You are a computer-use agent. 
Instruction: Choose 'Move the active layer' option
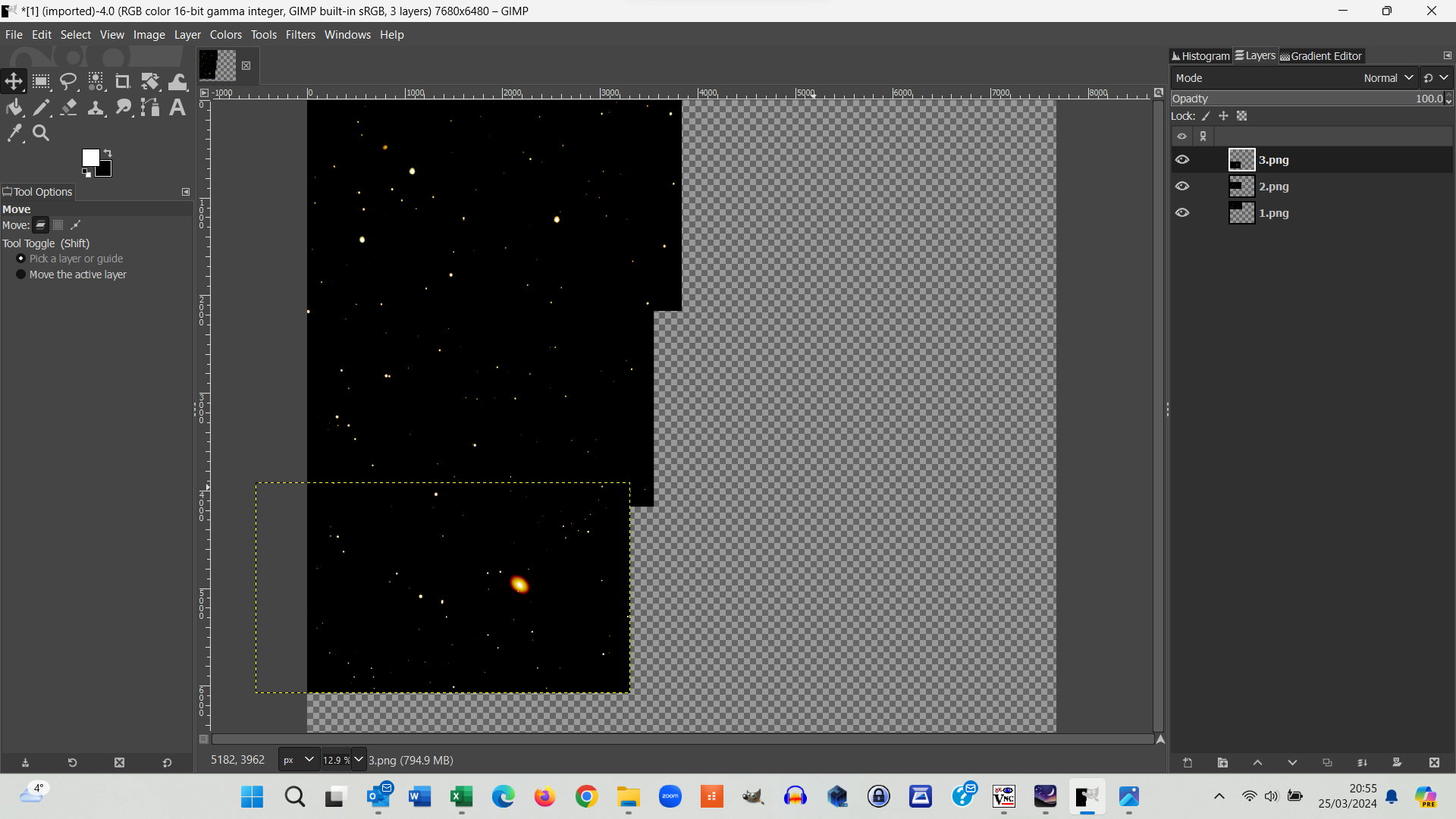click(x=71, y=275)
